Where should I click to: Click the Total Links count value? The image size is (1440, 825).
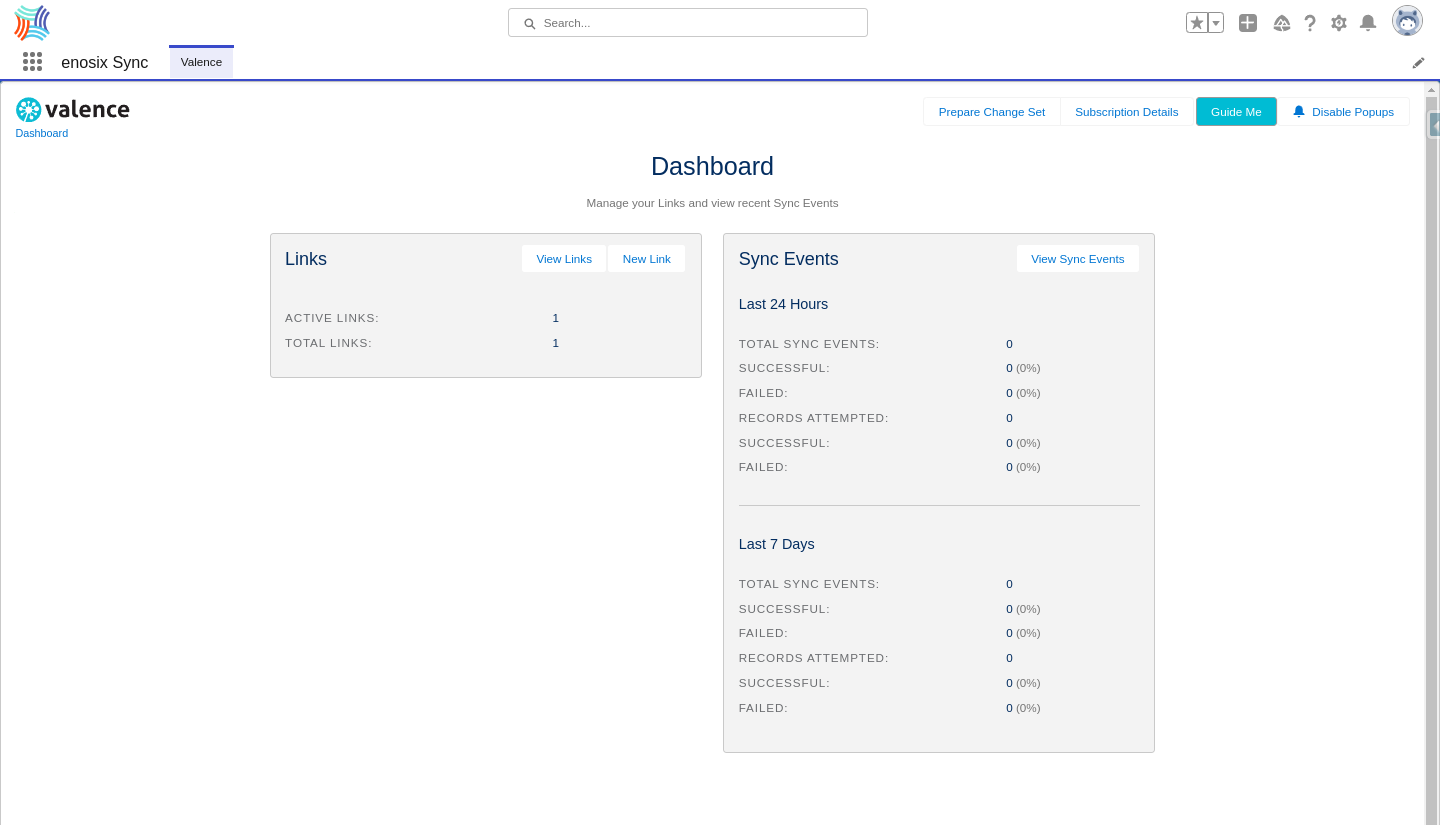tap(556, 343)
